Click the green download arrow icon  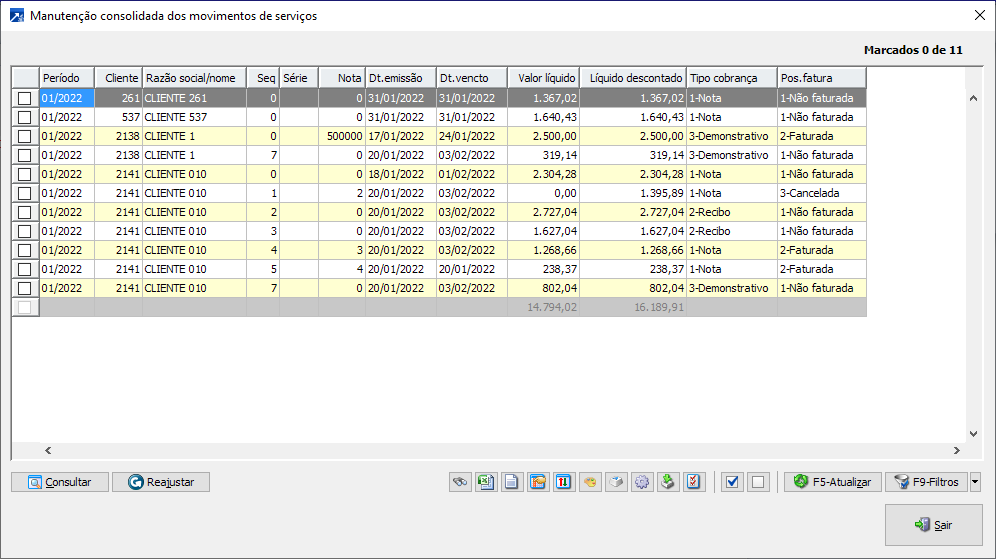pos(668,482)
